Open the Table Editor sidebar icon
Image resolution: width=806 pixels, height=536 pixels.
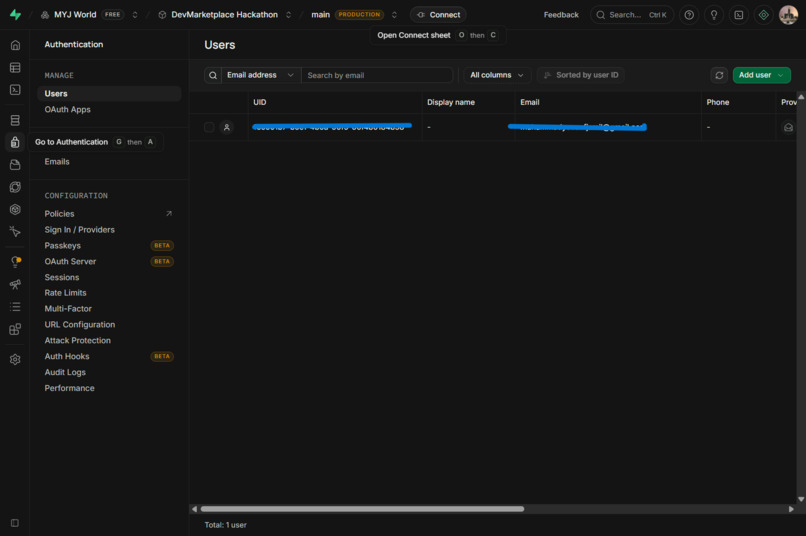[x=15, y=68]
